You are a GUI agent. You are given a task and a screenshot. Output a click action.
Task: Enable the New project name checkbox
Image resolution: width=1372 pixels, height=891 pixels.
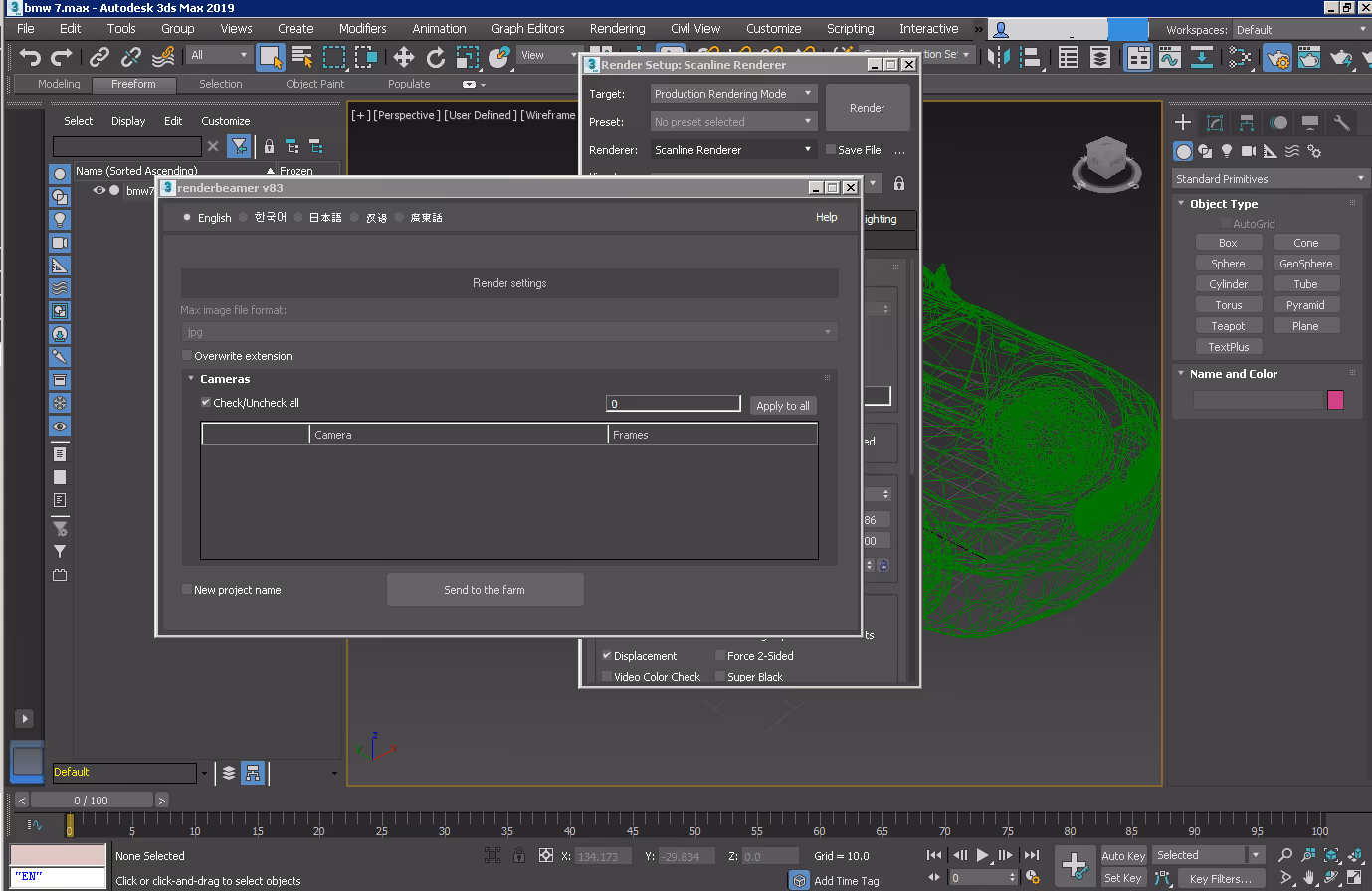coord(186,589)
